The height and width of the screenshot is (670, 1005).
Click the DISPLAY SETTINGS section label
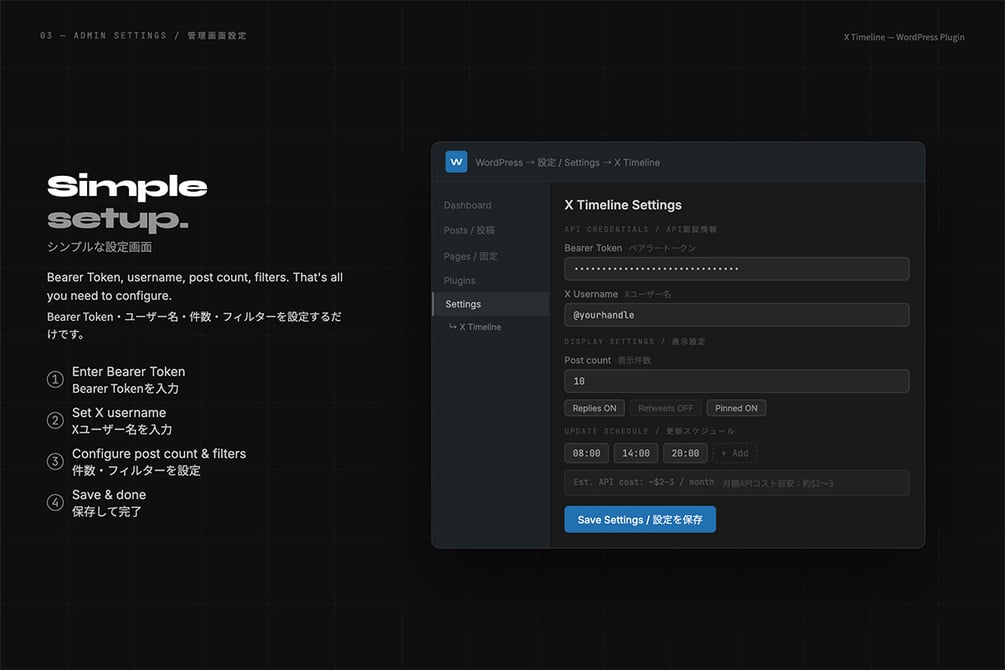click(x=635, y=342)
